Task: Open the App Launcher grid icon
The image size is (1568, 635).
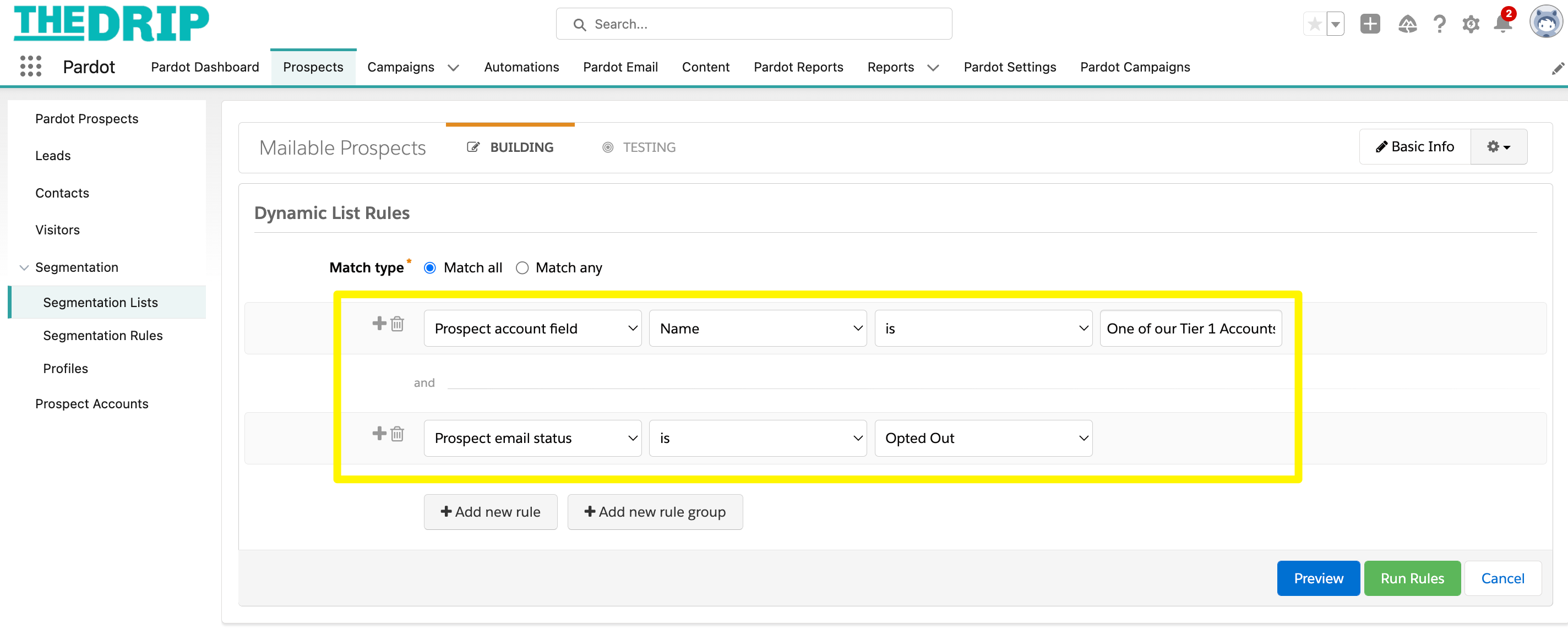Action: [30, 66]
